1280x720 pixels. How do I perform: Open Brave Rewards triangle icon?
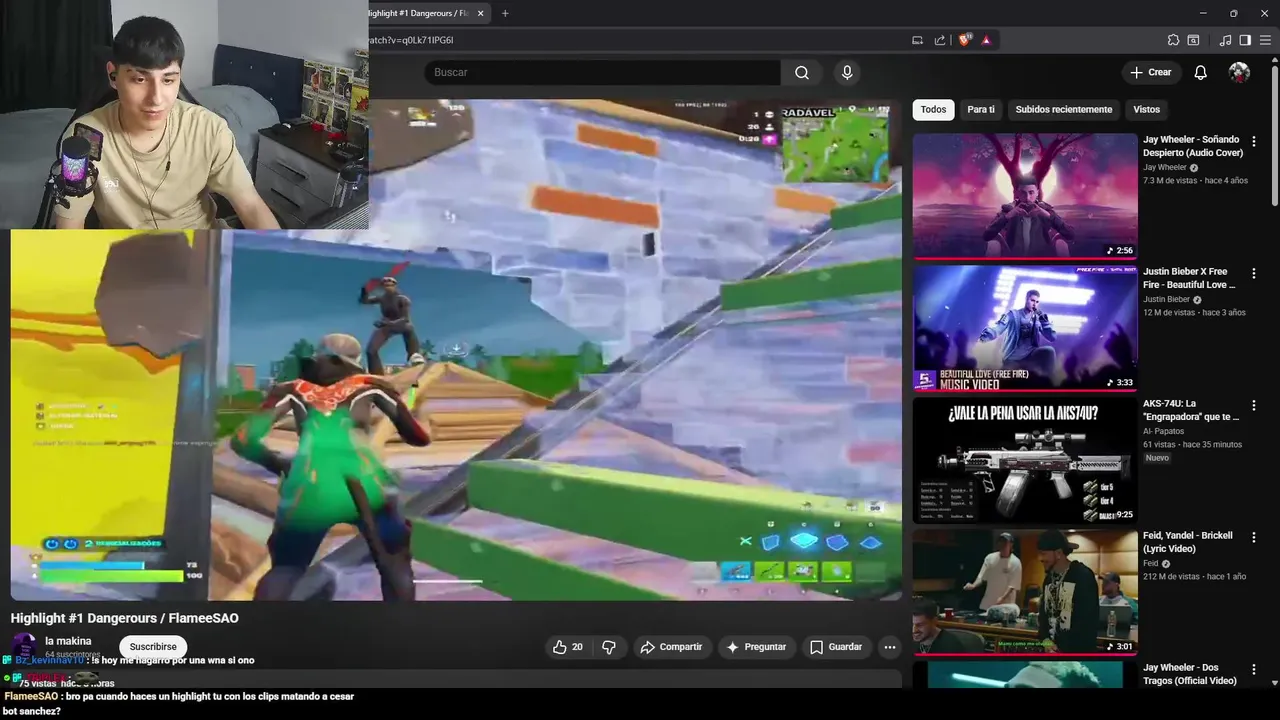tap(986, 40)
